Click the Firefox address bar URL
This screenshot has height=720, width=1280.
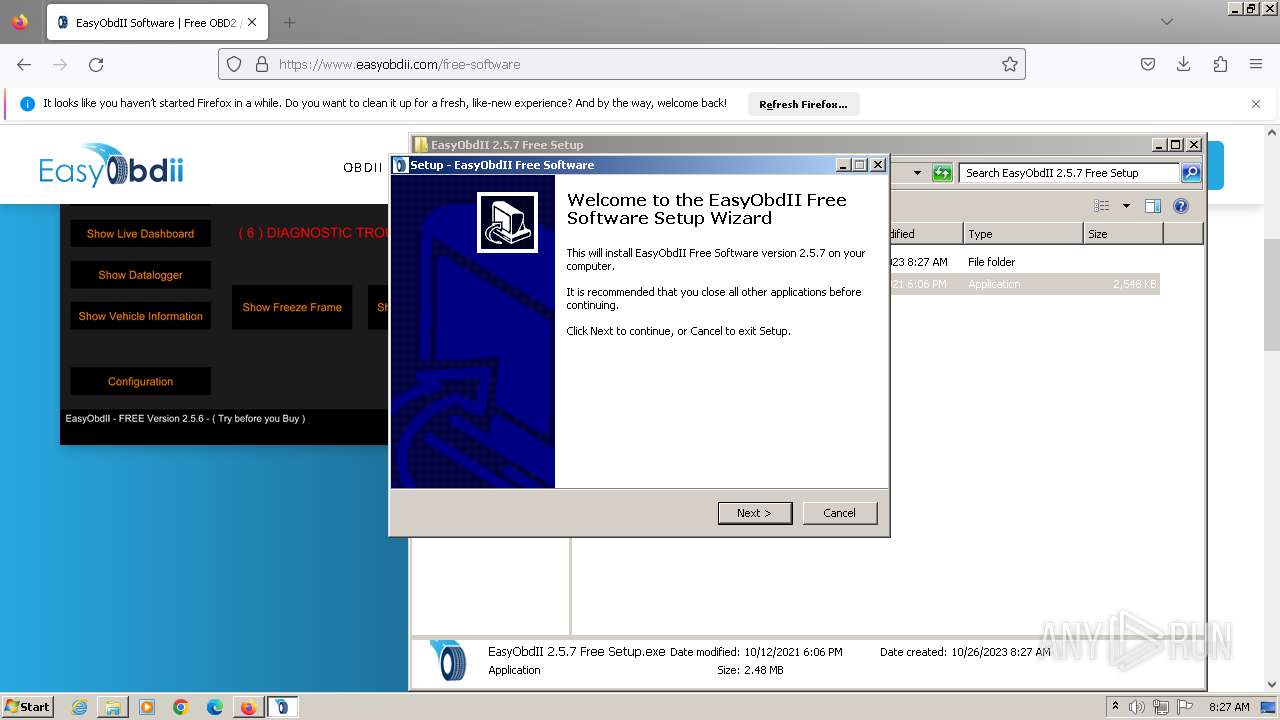coord(400,64)
